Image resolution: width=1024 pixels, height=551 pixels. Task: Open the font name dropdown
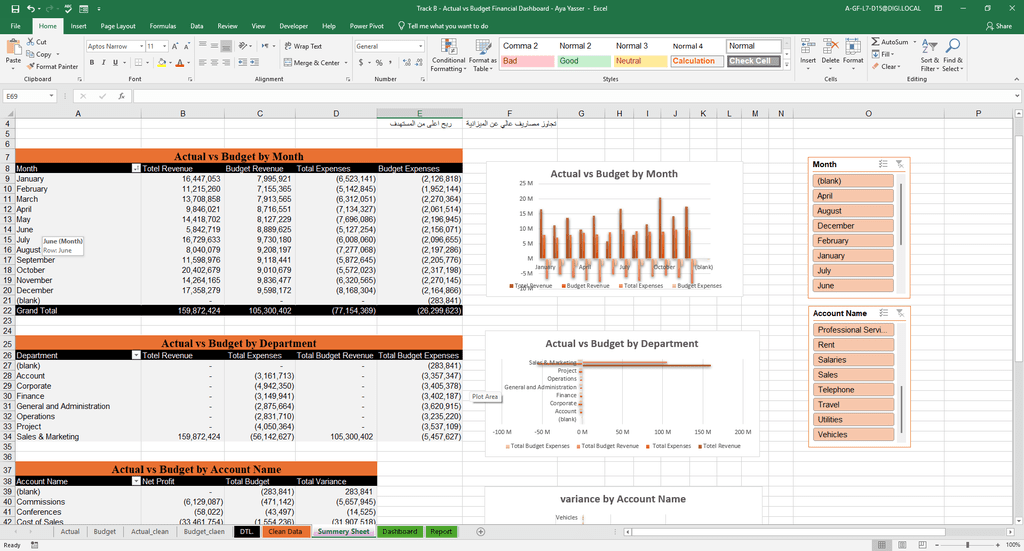(141, 46)
